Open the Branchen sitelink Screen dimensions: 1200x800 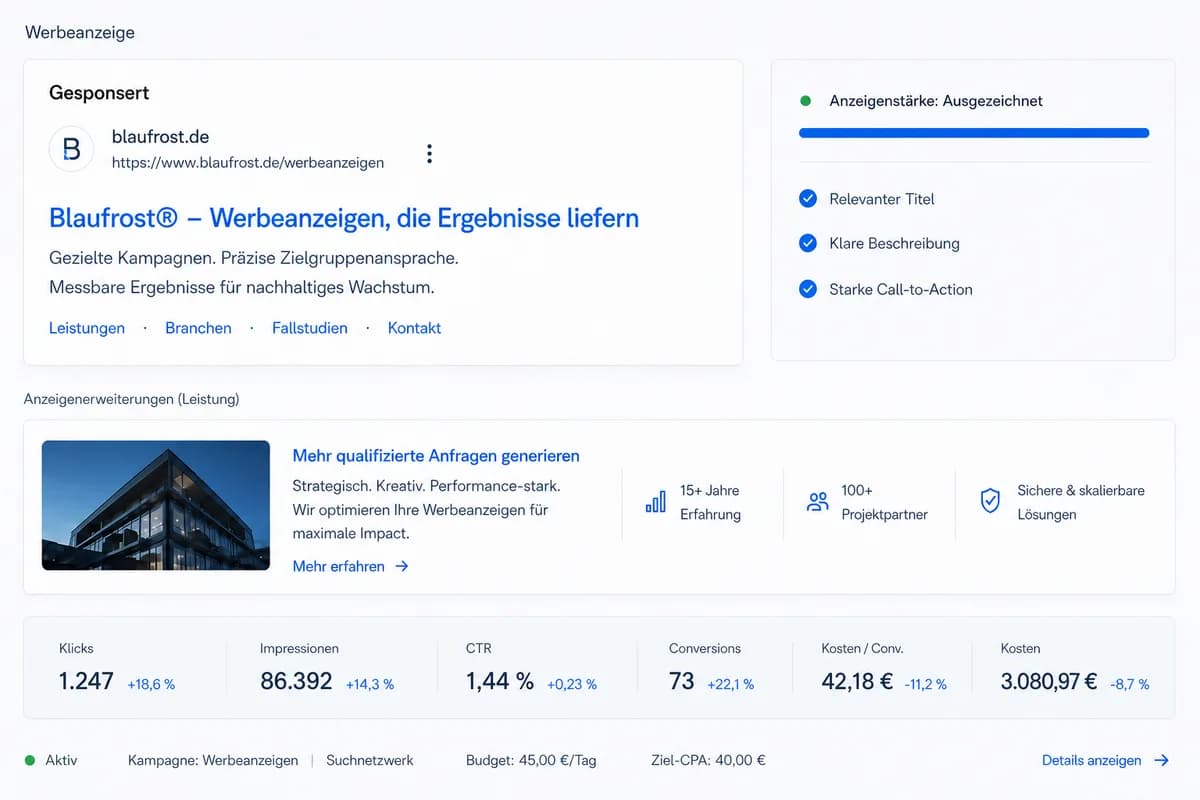pyautogui.click(x=198, y=328)
